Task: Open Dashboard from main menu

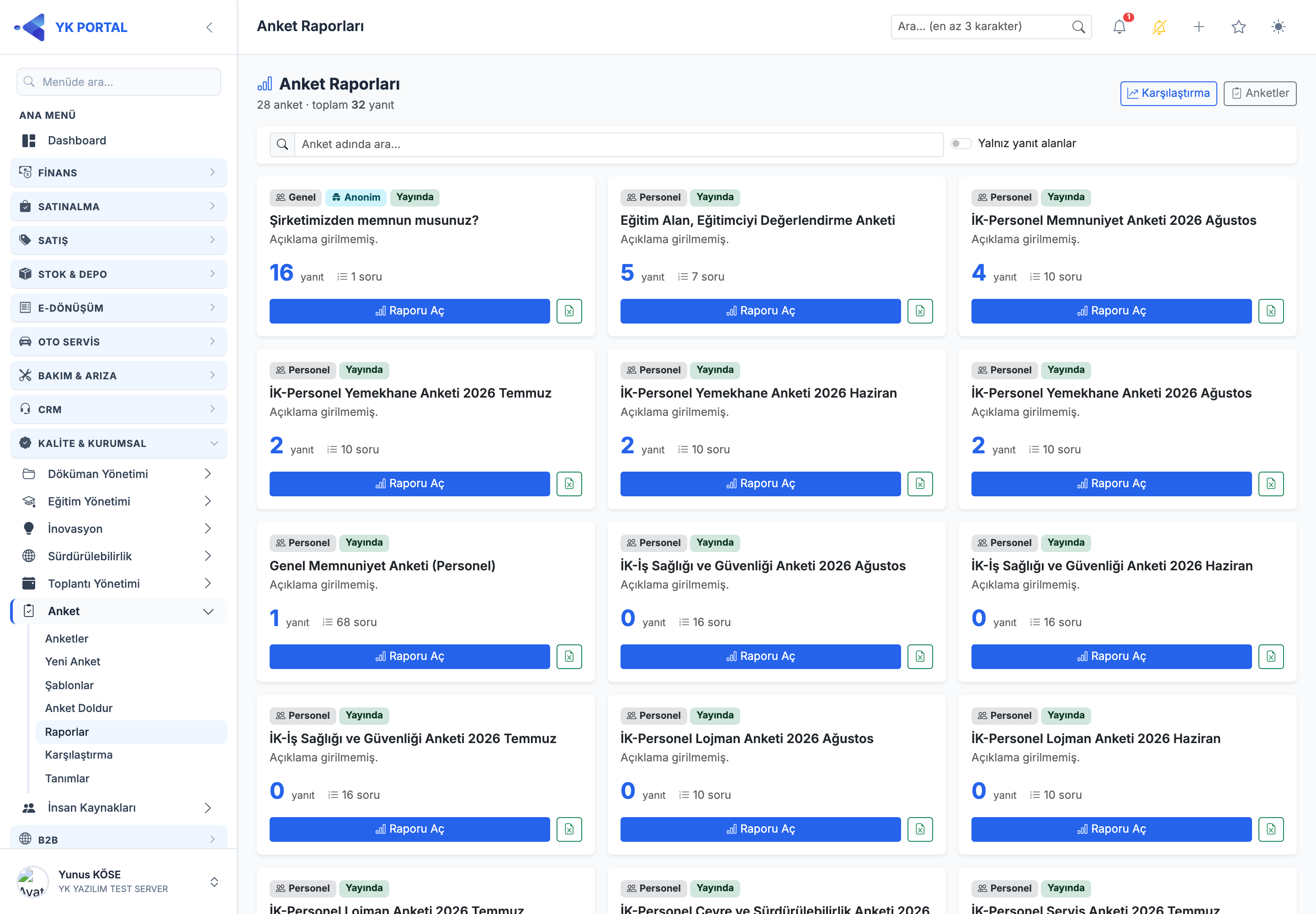Action: click(118, 141)
